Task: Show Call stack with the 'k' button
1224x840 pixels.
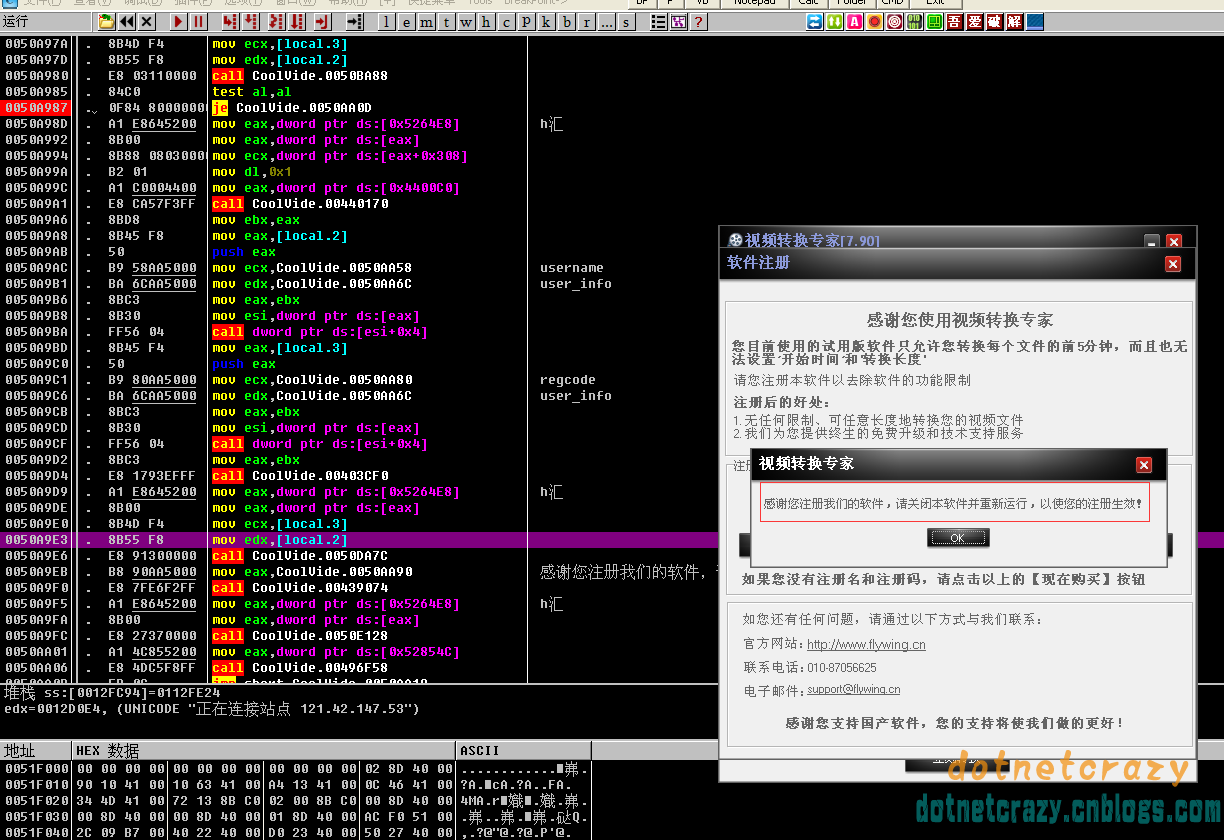Action: click(547, 21)
